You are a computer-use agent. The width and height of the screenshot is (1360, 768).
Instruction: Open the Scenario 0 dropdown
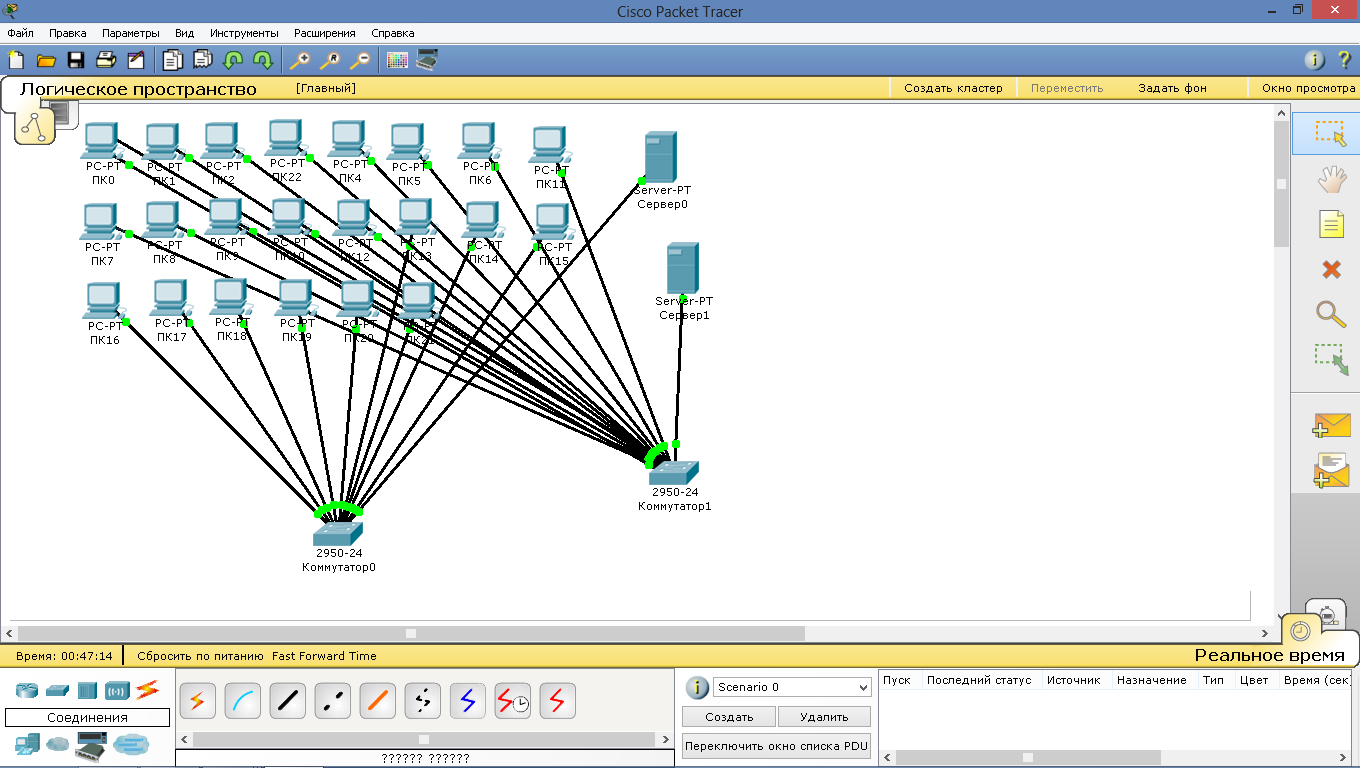tap(792, 687)
